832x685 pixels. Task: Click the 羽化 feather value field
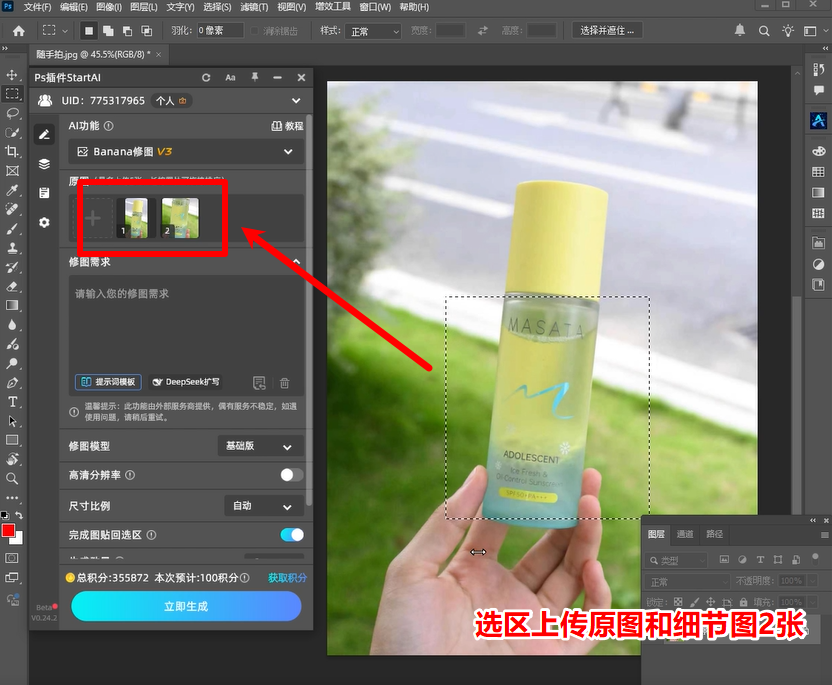220,31
